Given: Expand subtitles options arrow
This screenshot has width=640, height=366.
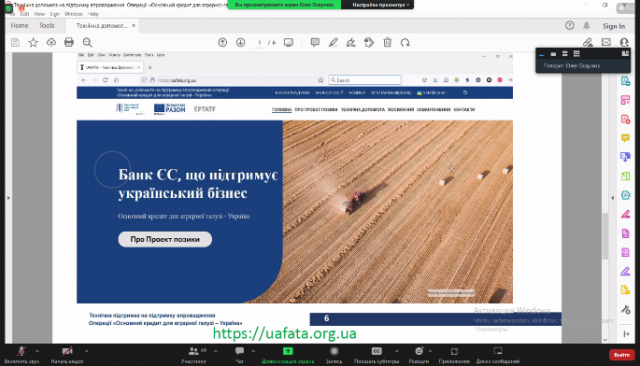Looking at the screenshot, I should pos(396,351).
